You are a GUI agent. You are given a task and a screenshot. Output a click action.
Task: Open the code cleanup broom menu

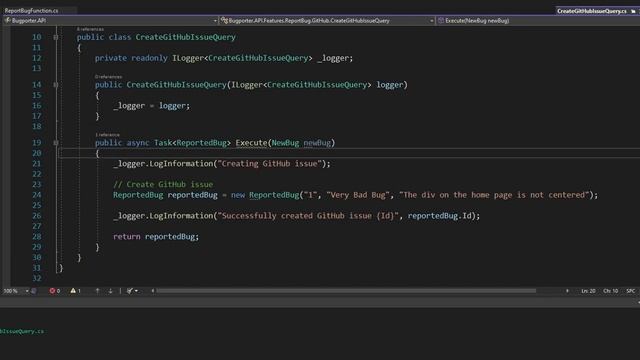click(132, 291)
